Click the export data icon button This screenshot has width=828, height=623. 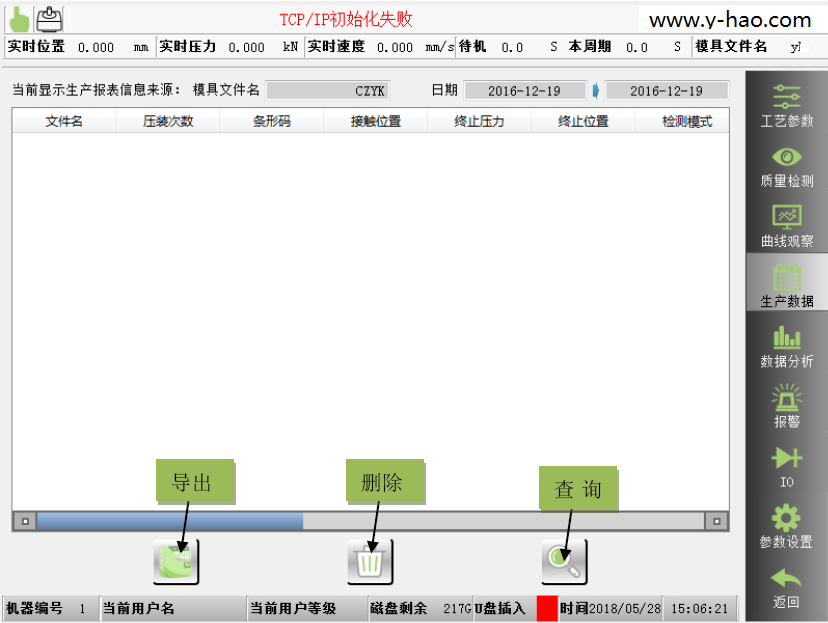pos(176,562)
